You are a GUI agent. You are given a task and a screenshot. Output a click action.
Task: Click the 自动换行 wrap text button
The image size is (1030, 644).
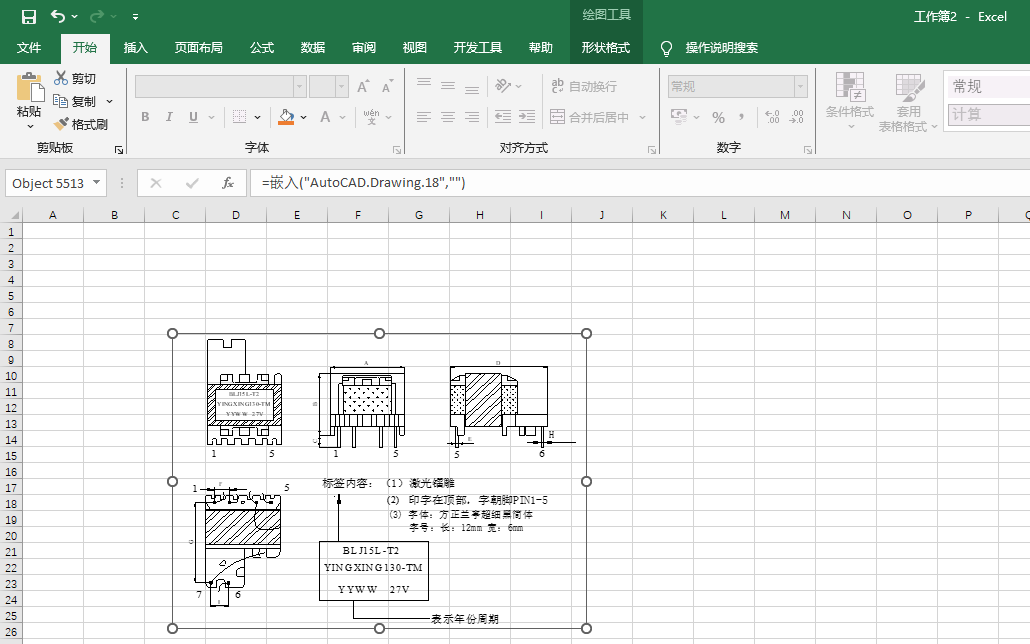click(584, 86)
